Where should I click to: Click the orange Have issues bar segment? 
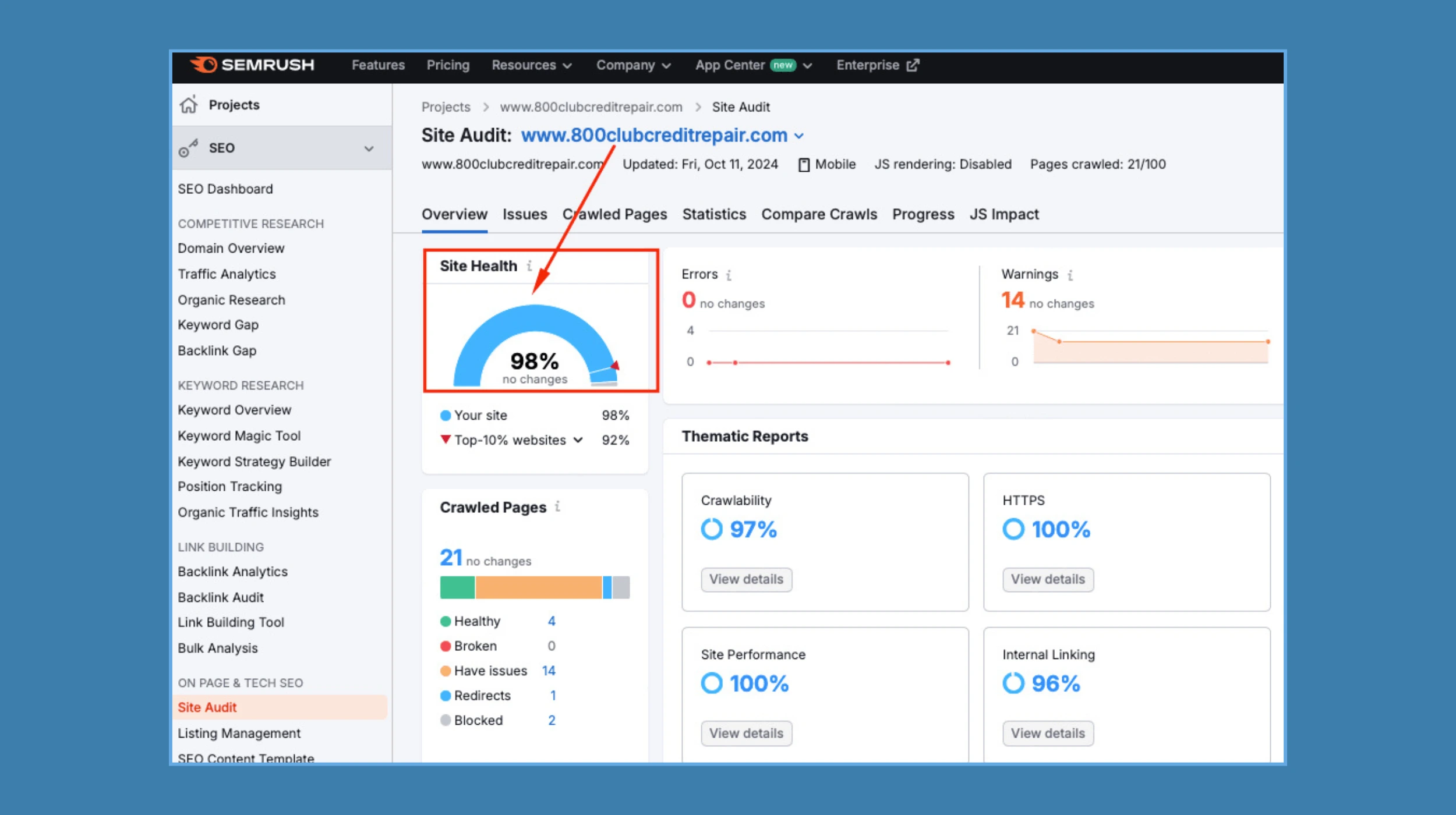(x=538, y=587)
